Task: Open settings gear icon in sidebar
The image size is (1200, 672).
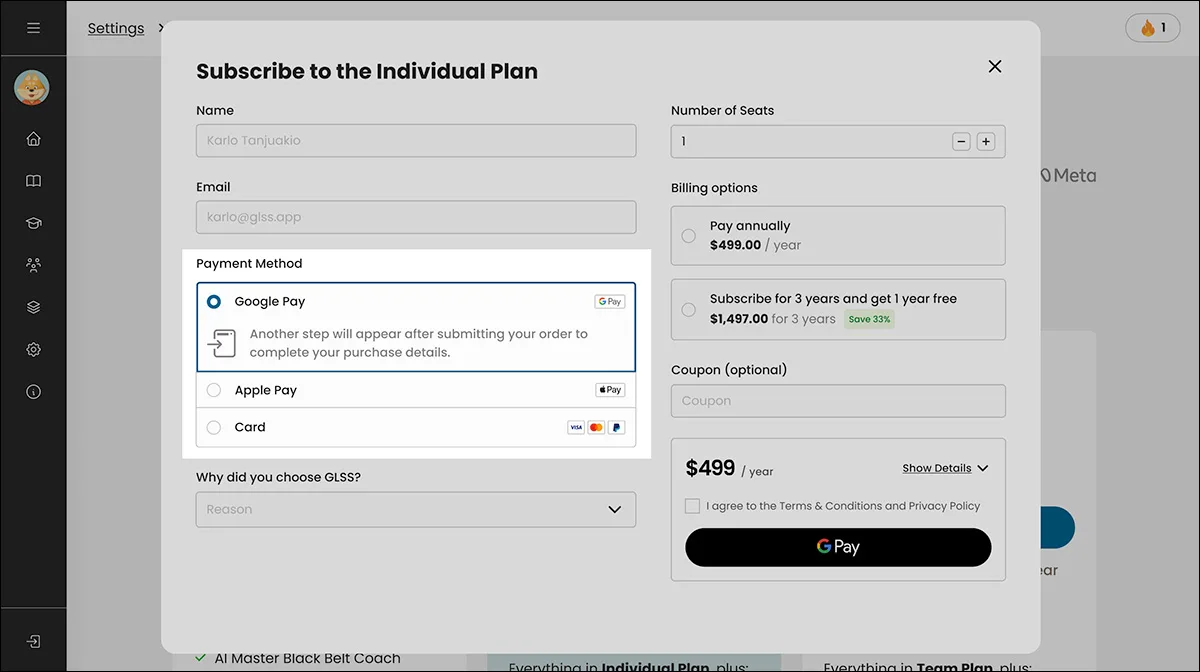Action: (x=33, y=349)
